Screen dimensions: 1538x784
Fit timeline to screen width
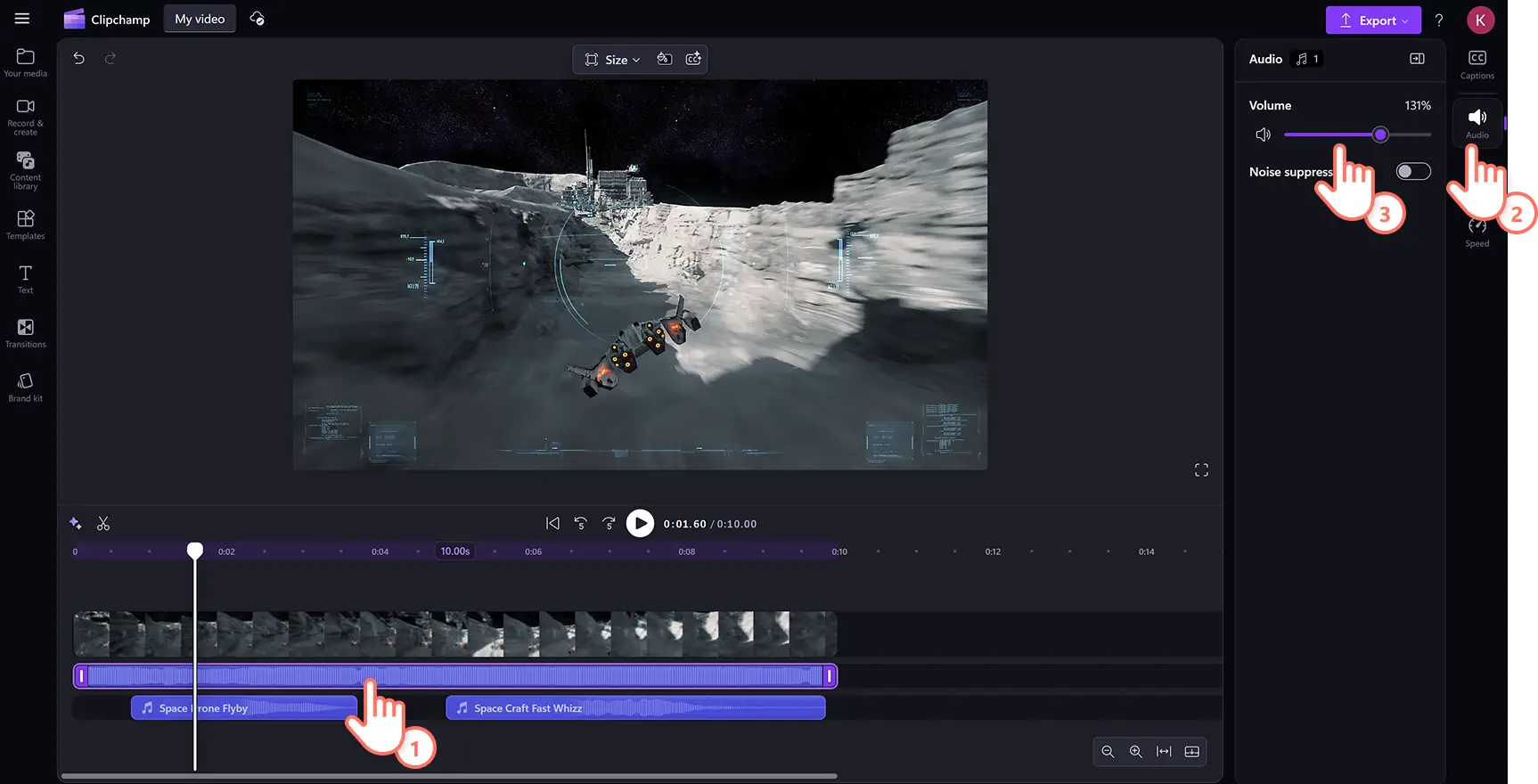1164,752
